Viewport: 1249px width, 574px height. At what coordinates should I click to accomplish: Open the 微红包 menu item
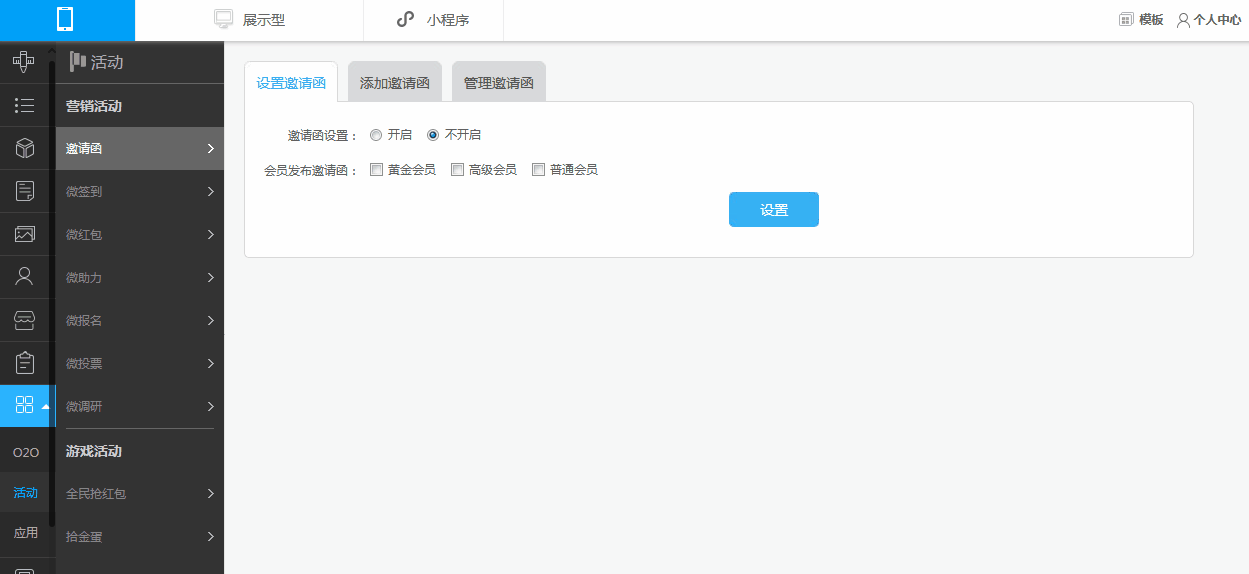click(x=140, y=235)
